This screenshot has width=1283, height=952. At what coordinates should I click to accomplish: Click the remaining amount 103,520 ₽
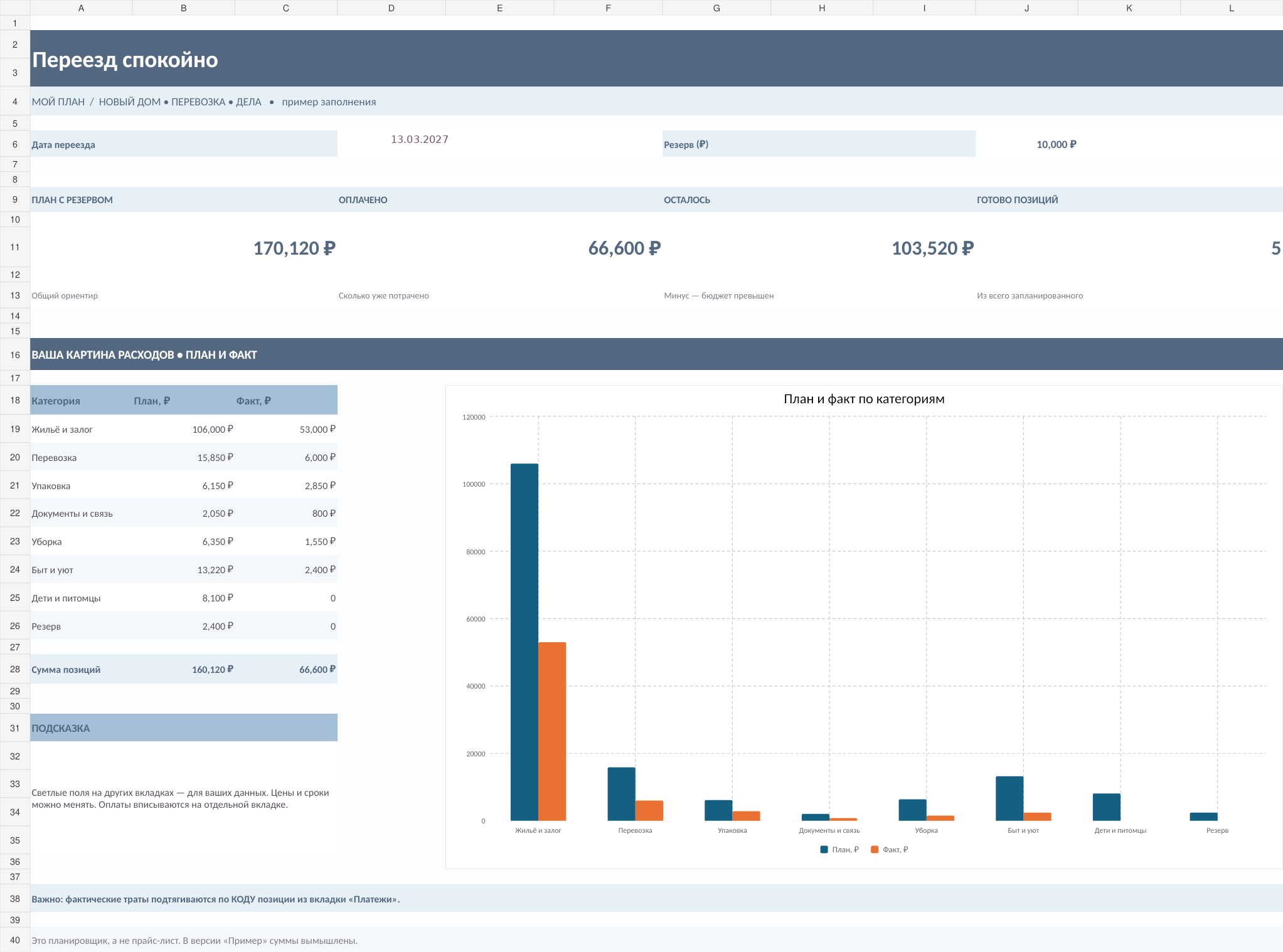click(x=932, y=248)
